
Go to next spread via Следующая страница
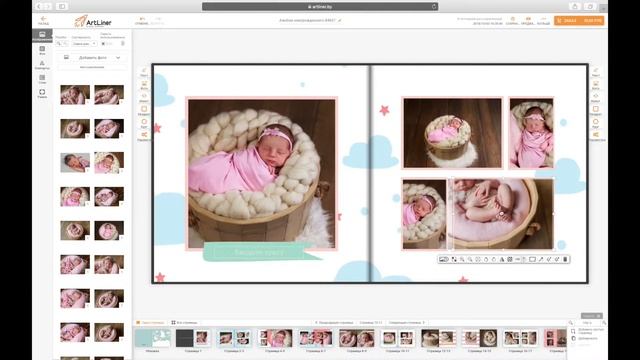point(407,322)
